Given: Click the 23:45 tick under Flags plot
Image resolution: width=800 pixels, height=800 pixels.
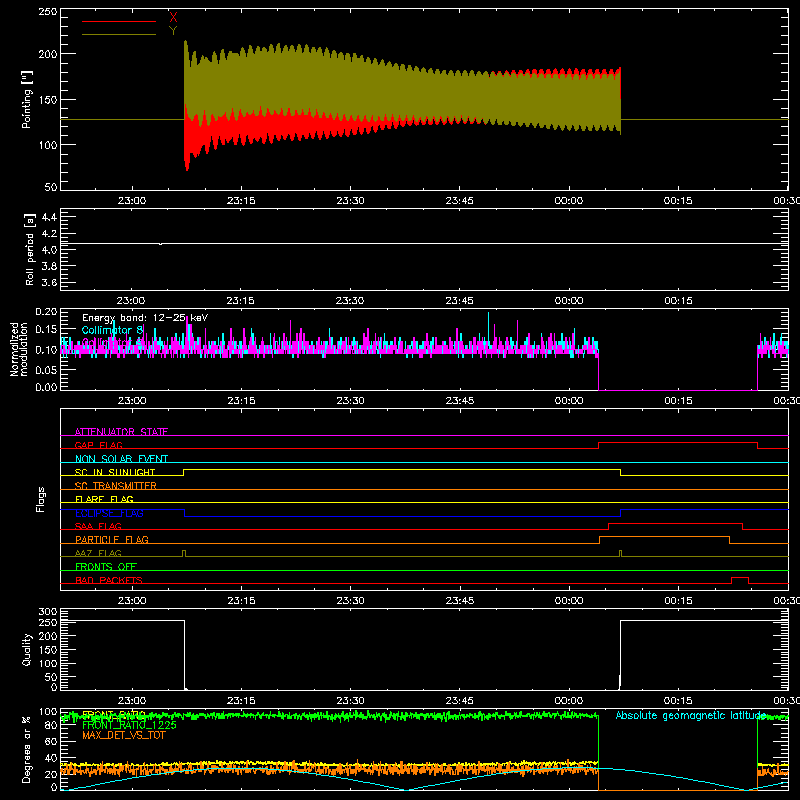Looking at the screenshot, I should point(460,601).
